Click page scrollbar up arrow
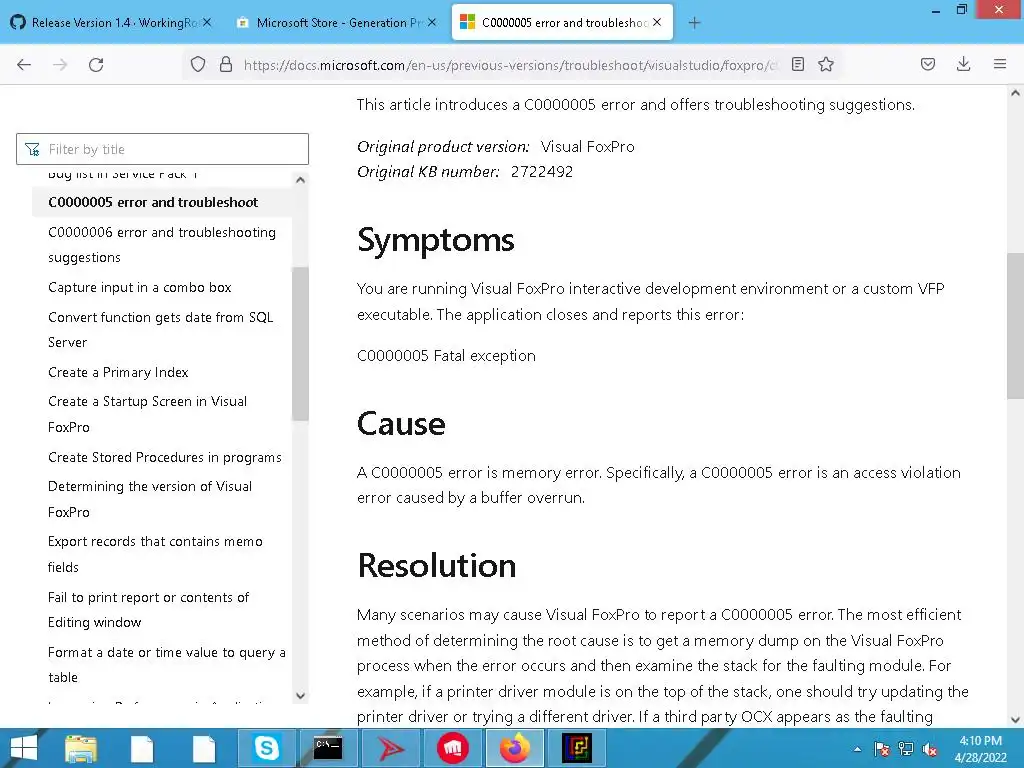Viewport: 1024px width, 768px height. coord(1015,93)
